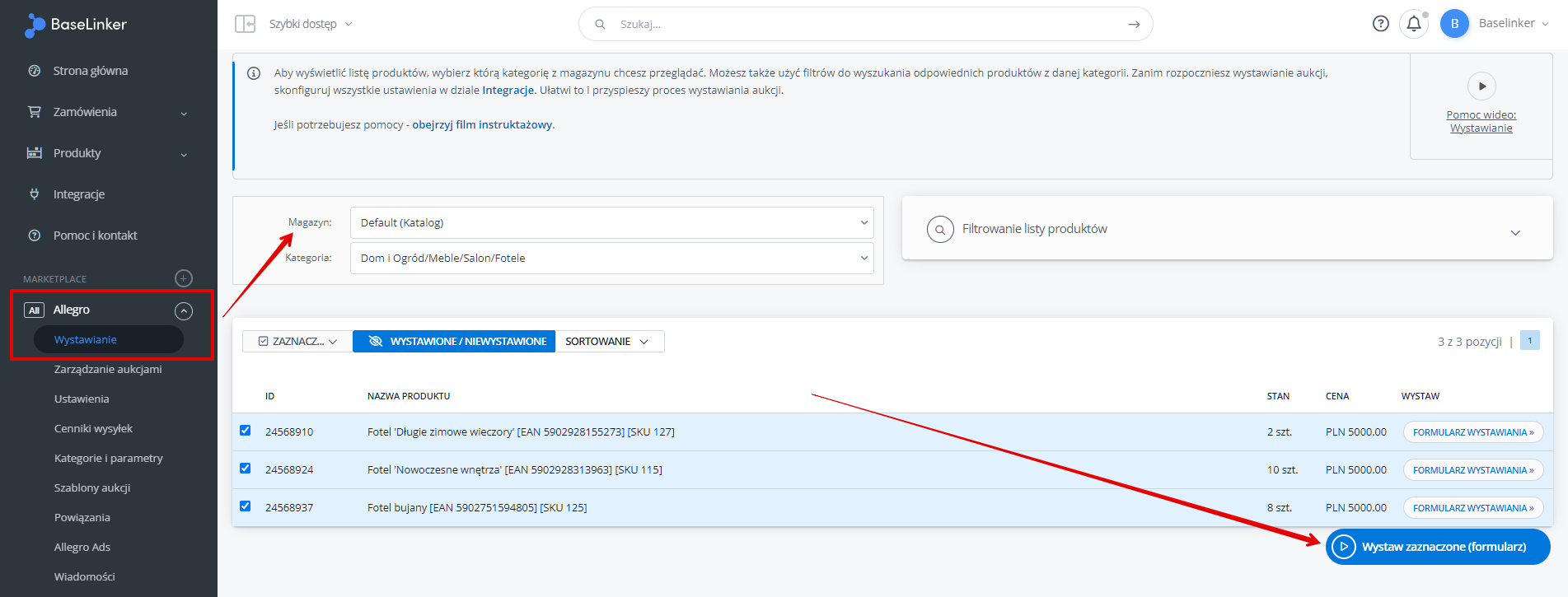Open Allegro Ads

coord(82,547)
